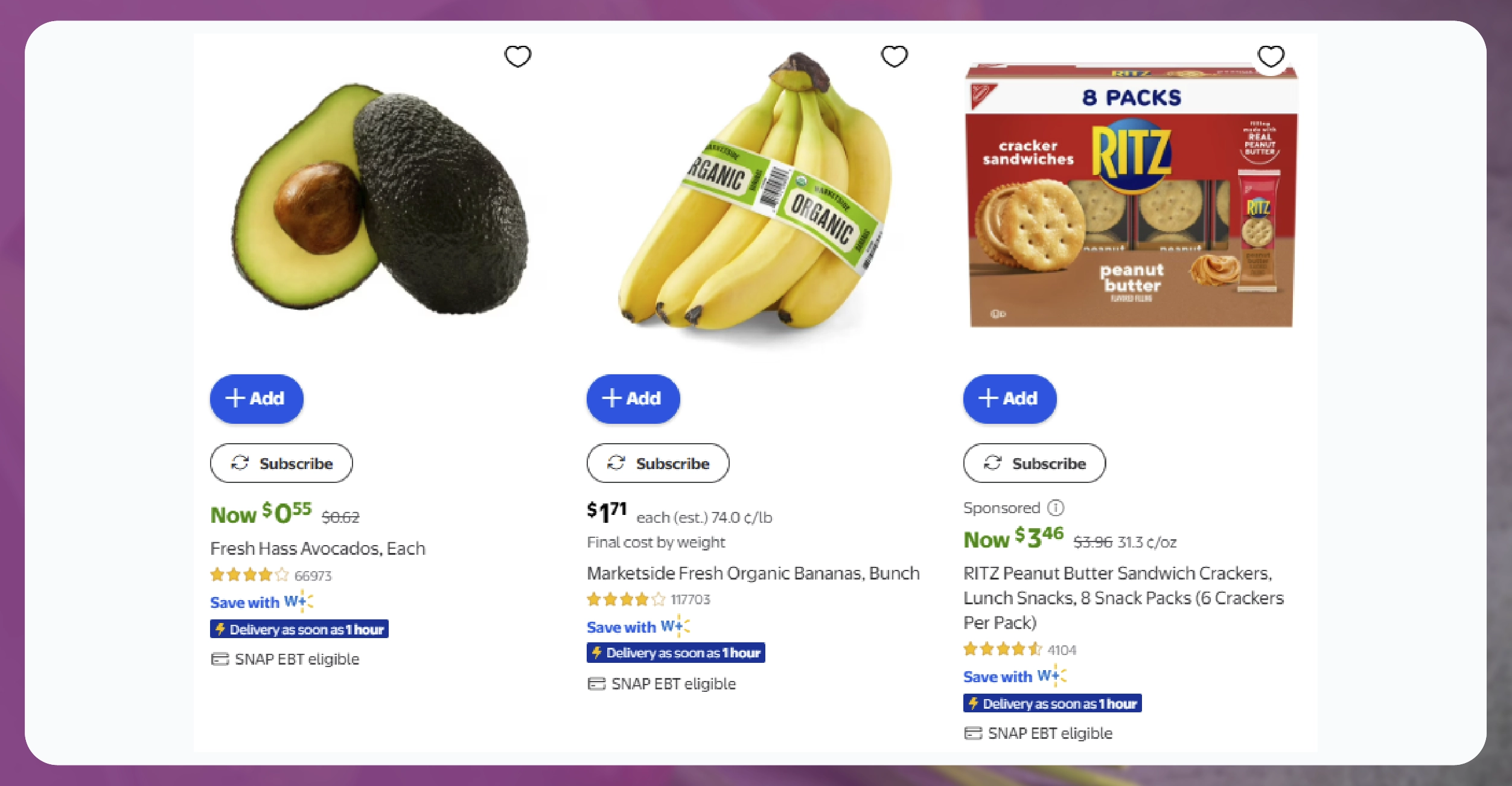Image resolution: width=1512 pixels, height=786 pixels.
Task: Subscribe to RITZ Peanut Butter Crackers
Action: tap(1034, 463)
